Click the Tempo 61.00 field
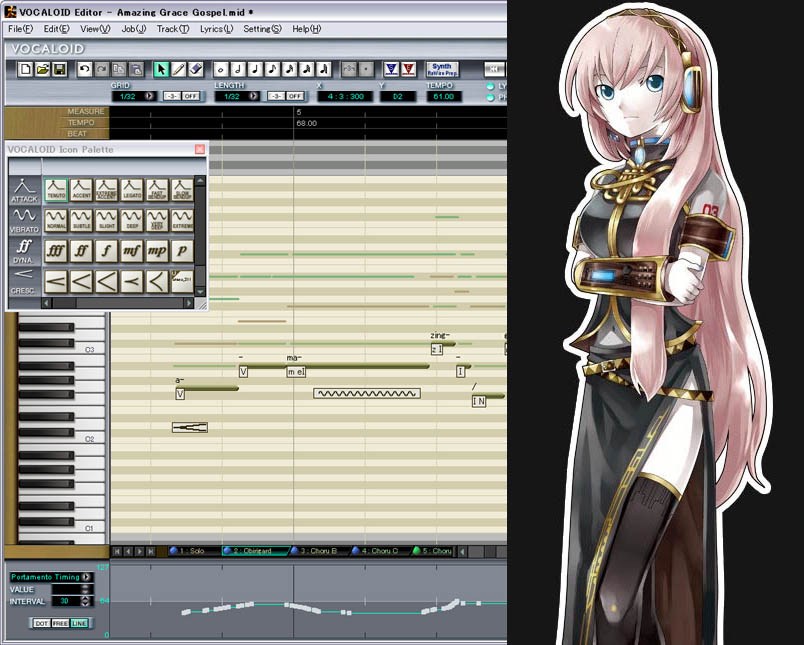 click(441, 96)
